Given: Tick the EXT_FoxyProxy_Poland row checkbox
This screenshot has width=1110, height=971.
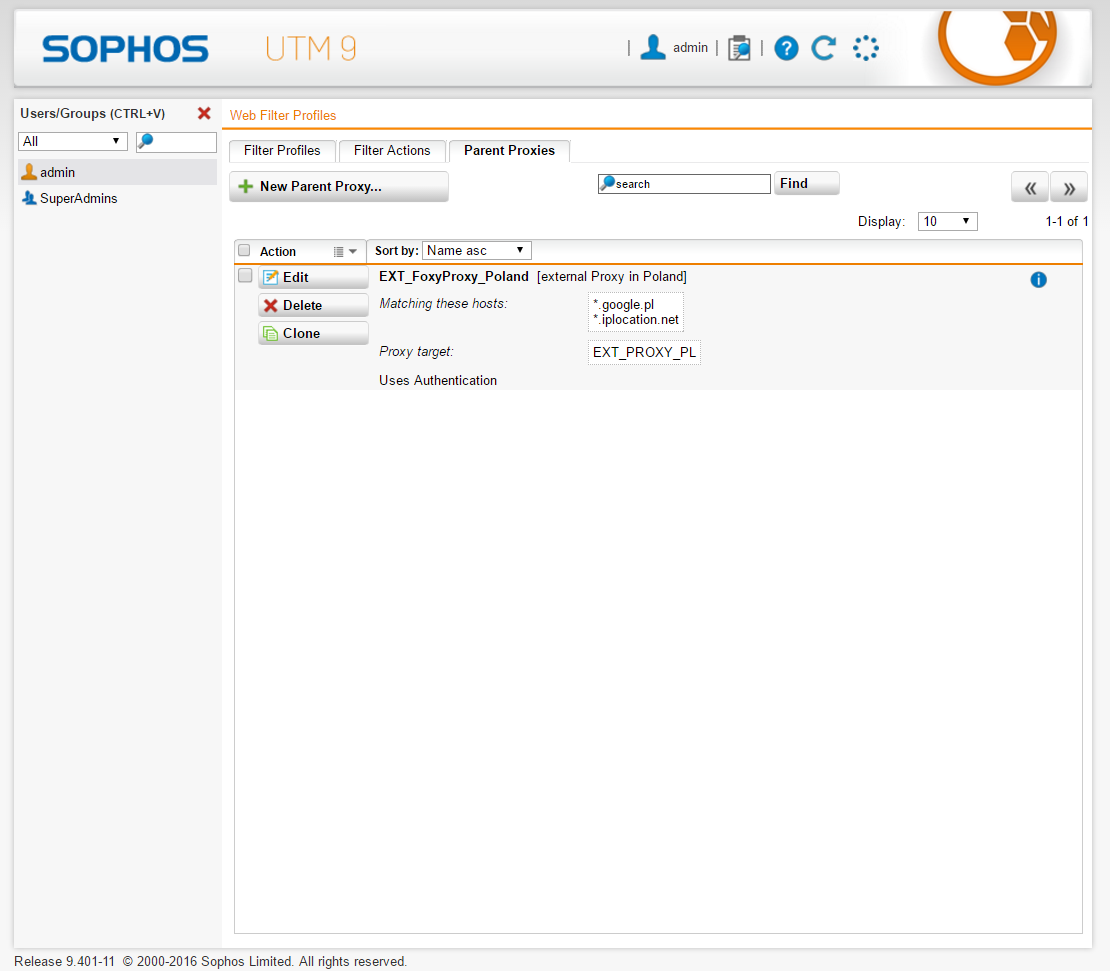Looking at the screenshot, I should (x=245, y=275).
